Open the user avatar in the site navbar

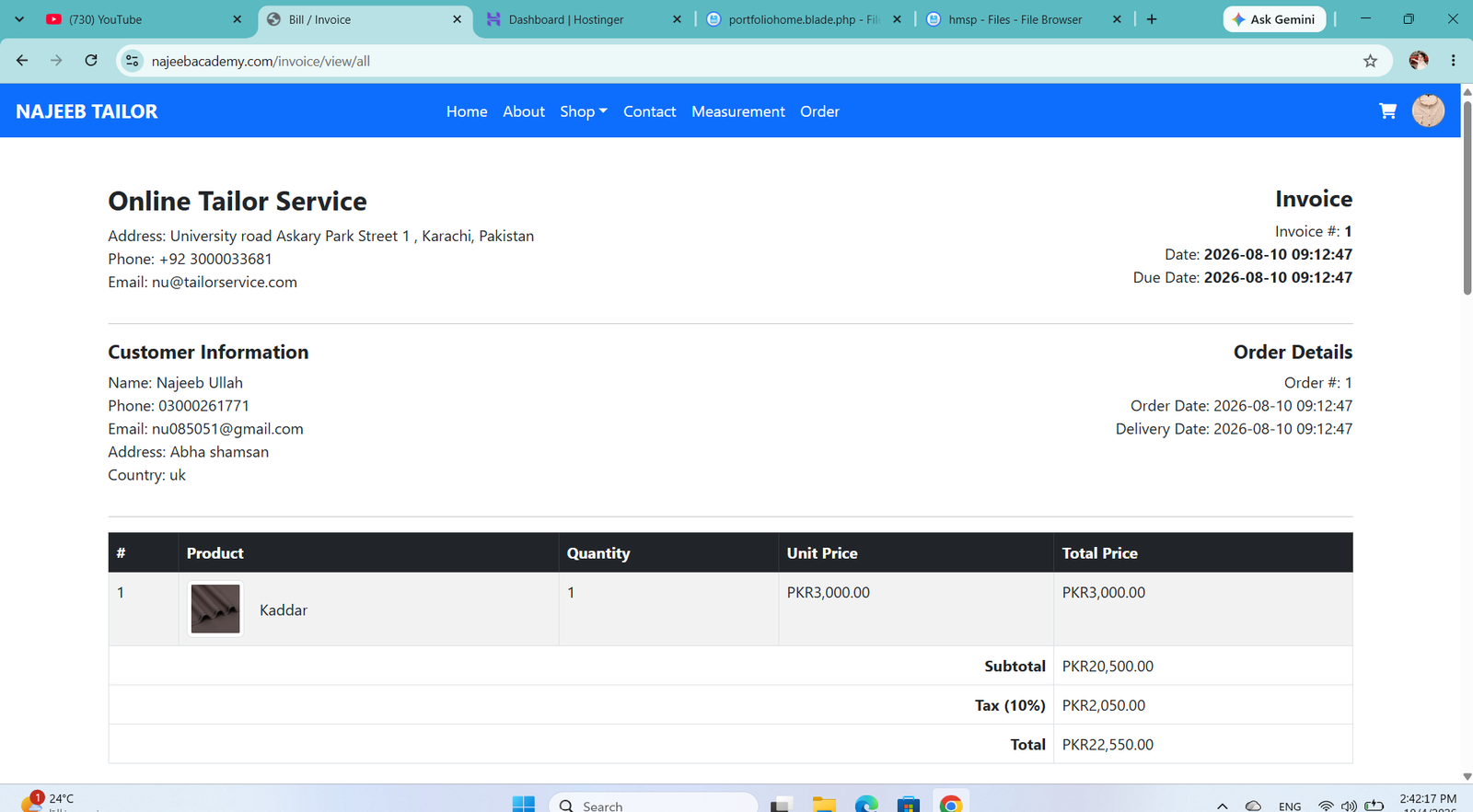pyautogui.click(x=1428, y=110)
